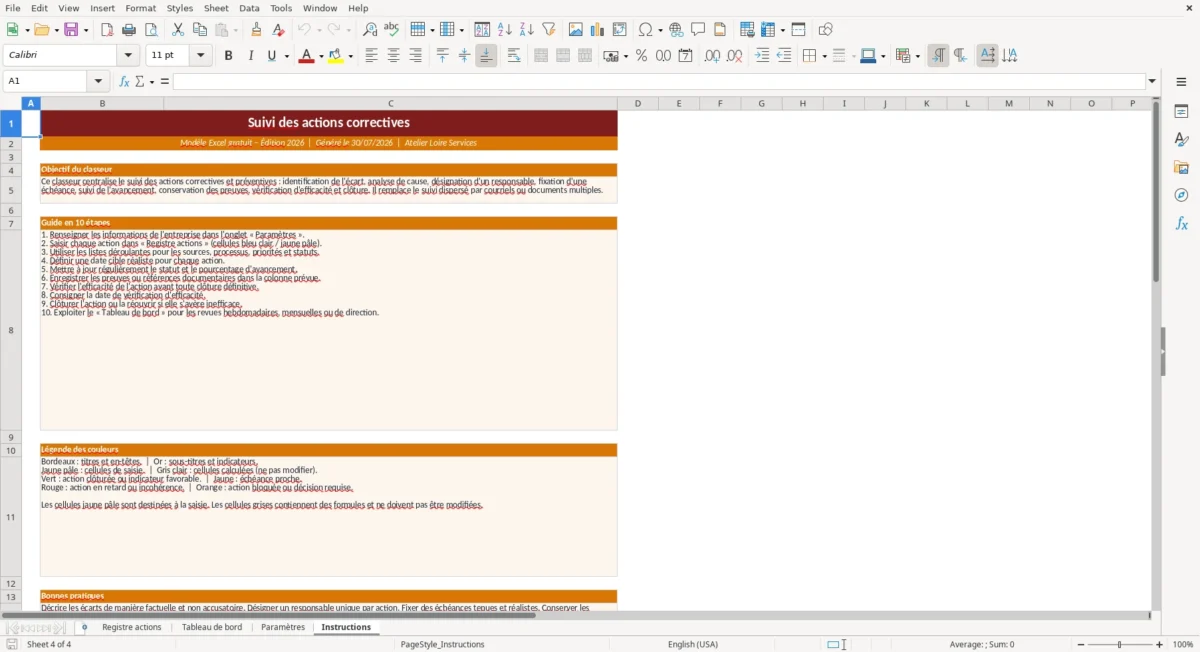This screenshot has height=652, width=1200.
Task: Click the Define Print Area icon
Action: (747, 30)
